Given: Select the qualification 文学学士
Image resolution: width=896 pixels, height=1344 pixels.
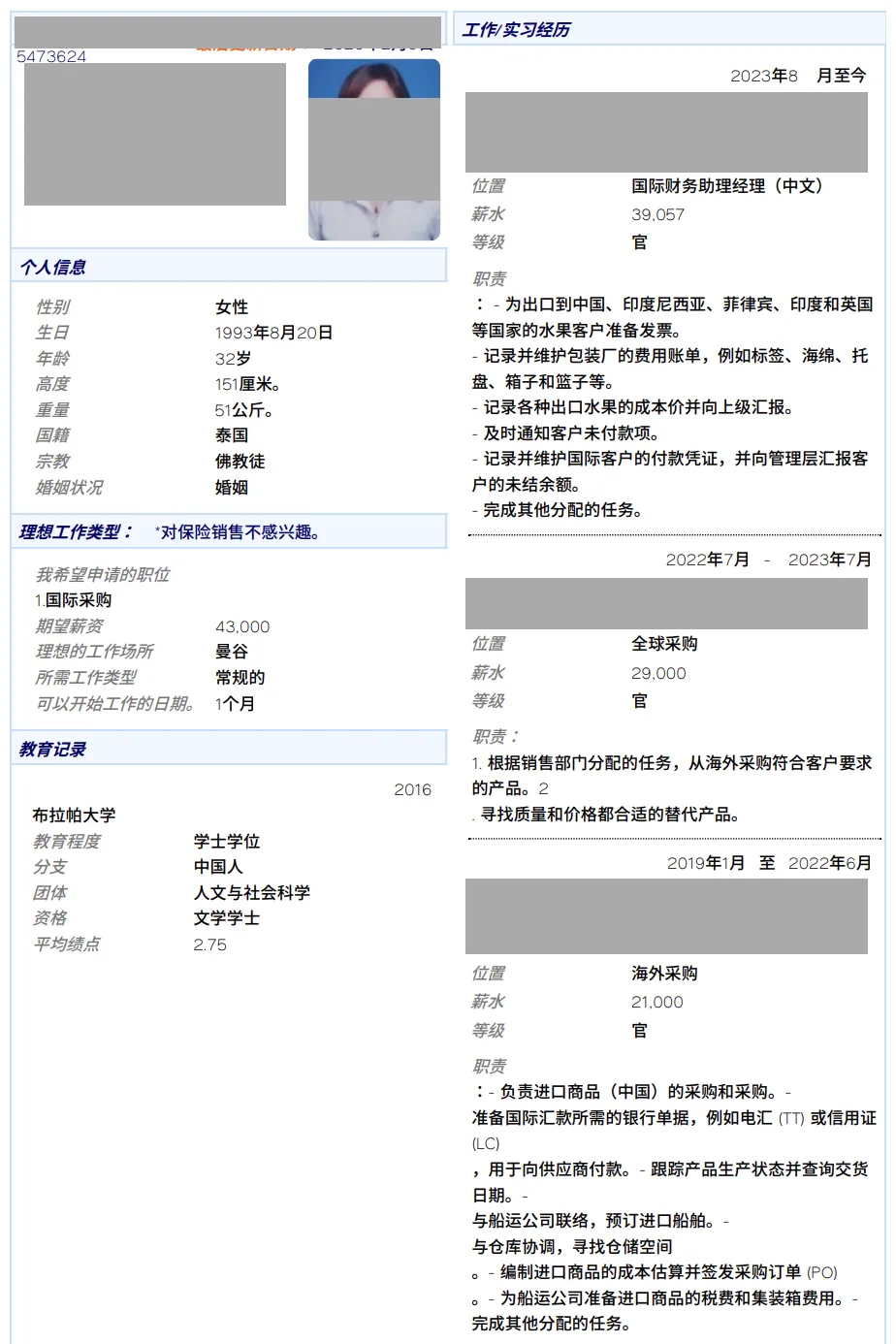Looking at the screenshot, I should 227,918.
